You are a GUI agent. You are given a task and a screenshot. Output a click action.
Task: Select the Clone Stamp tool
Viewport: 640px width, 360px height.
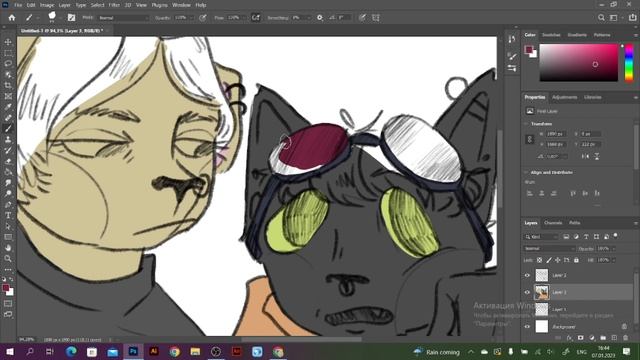coord(8,140)
